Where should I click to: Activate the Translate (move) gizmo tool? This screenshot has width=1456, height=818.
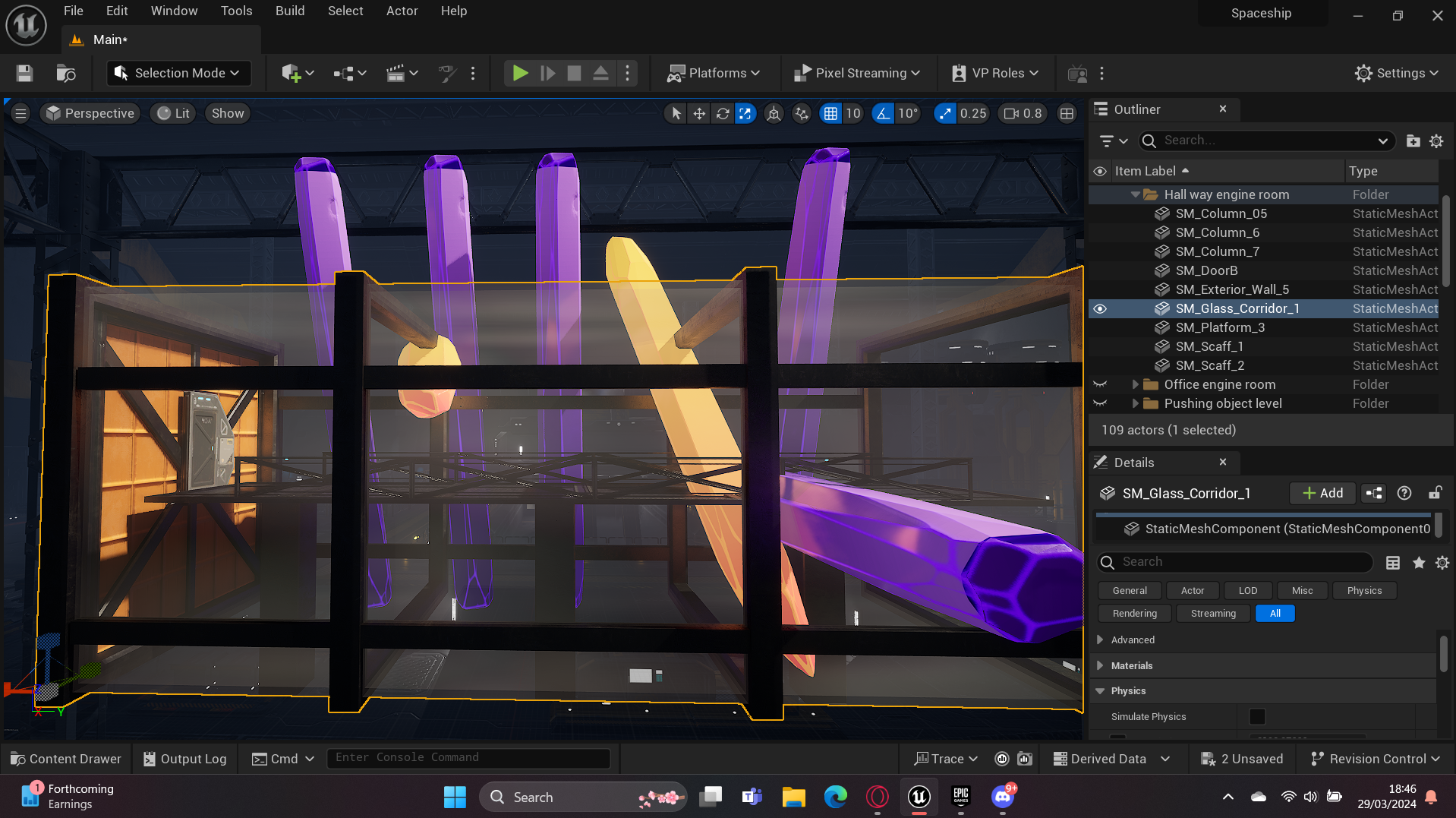pyautogui.click(x=699, y=113)
